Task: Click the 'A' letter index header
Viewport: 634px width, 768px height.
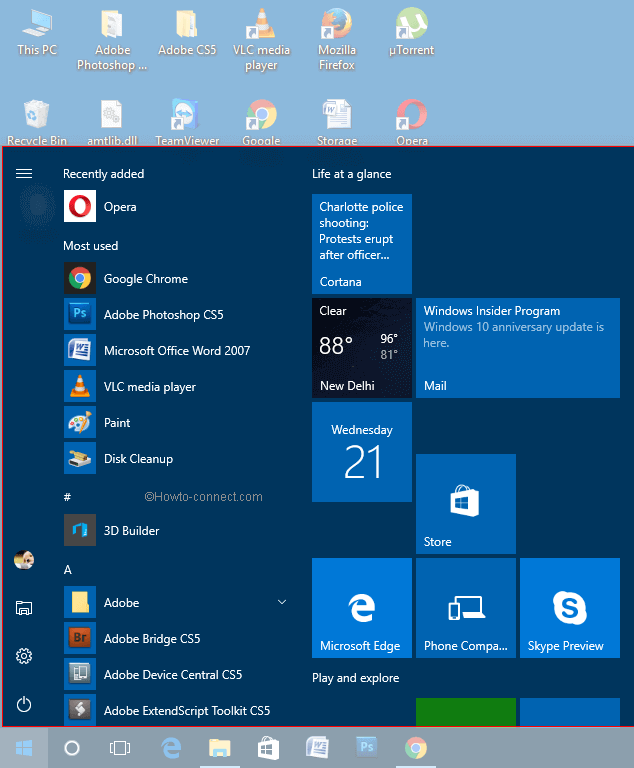Action: [x=68, y=570]
